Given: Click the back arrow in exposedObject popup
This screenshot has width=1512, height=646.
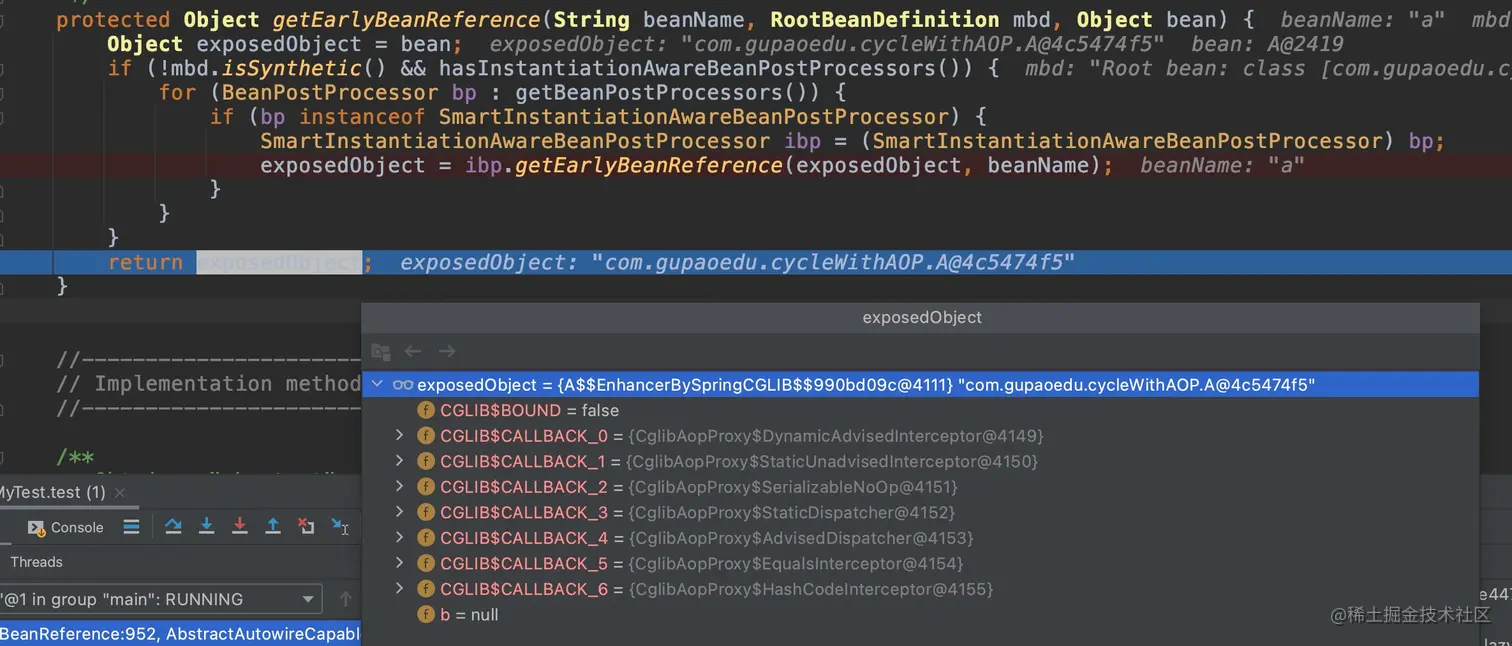Looking at the screenshot, I should point(413,351).
